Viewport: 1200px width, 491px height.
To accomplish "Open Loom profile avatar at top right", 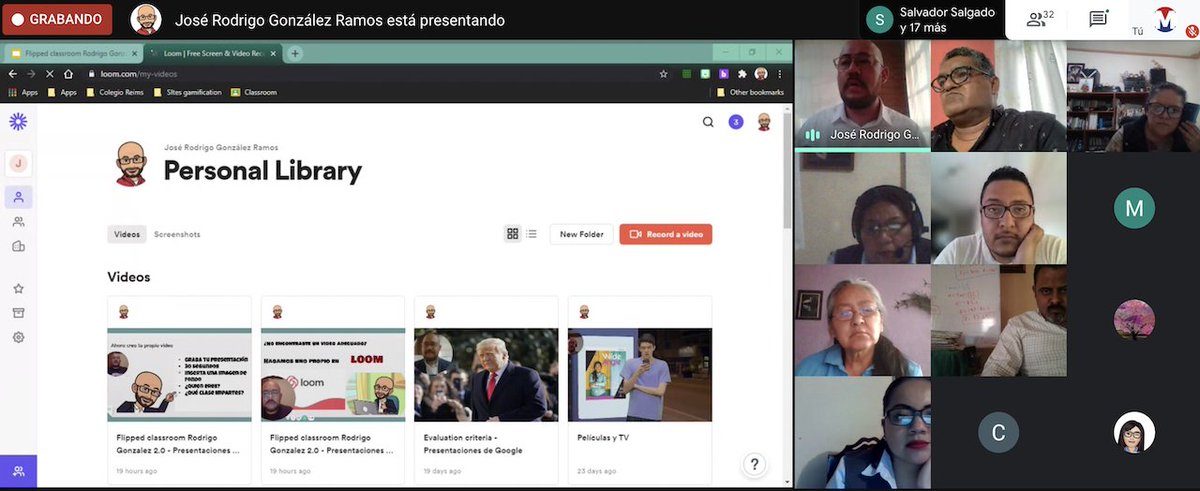I will [x=764, y=122].
